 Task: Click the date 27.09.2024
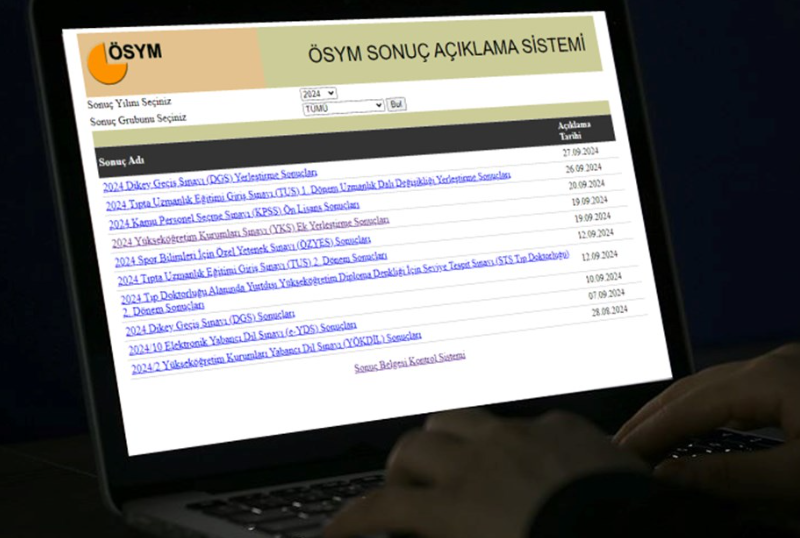[x=580, y=152]
